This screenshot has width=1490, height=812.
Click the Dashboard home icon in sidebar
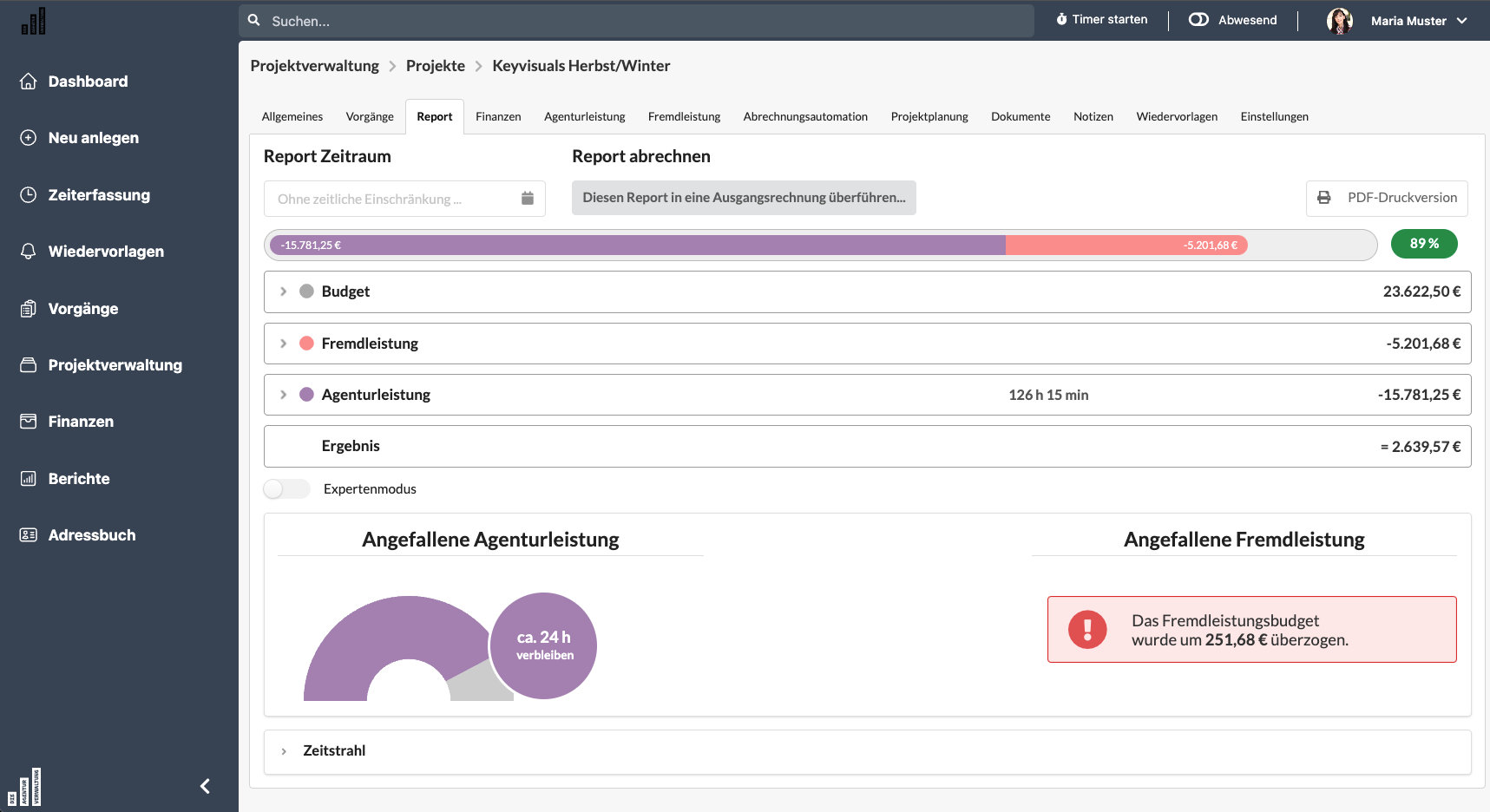(29, 82)
